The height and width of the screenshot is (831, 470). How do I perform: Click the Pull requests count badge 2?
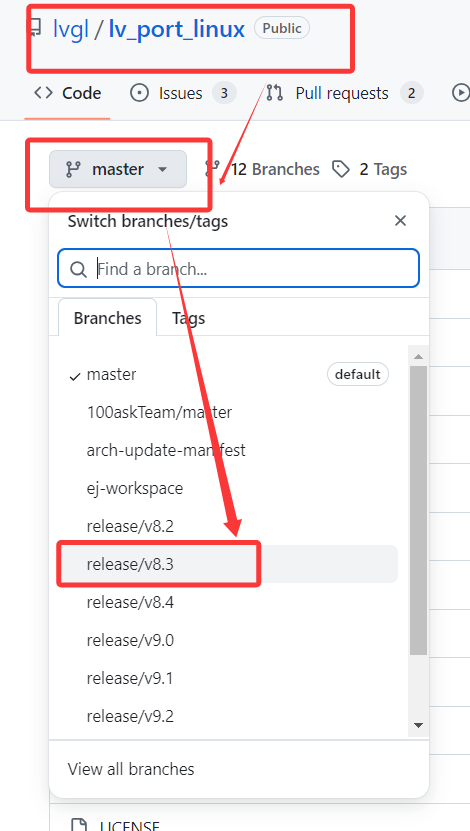[x=412, y=93]
